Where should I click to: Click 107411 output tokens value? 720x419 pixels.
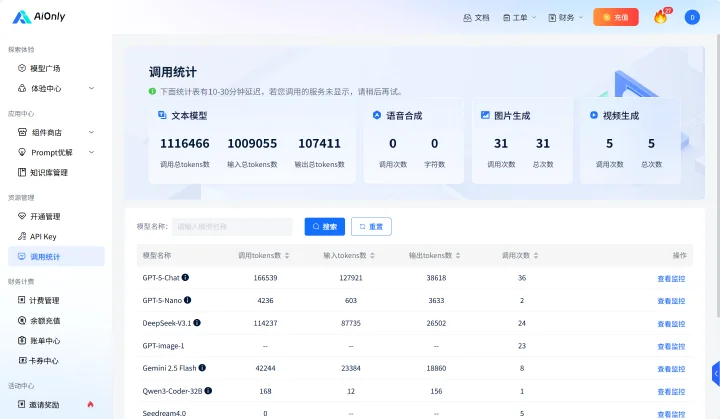click(320, 144)
